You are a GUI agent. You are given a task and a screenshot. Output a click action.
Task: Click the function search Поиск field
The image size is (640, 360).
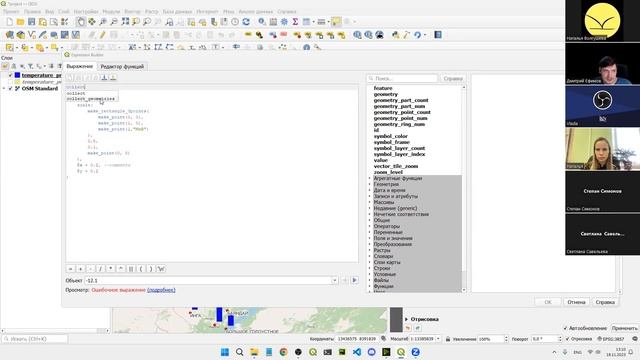pos(402,78)
